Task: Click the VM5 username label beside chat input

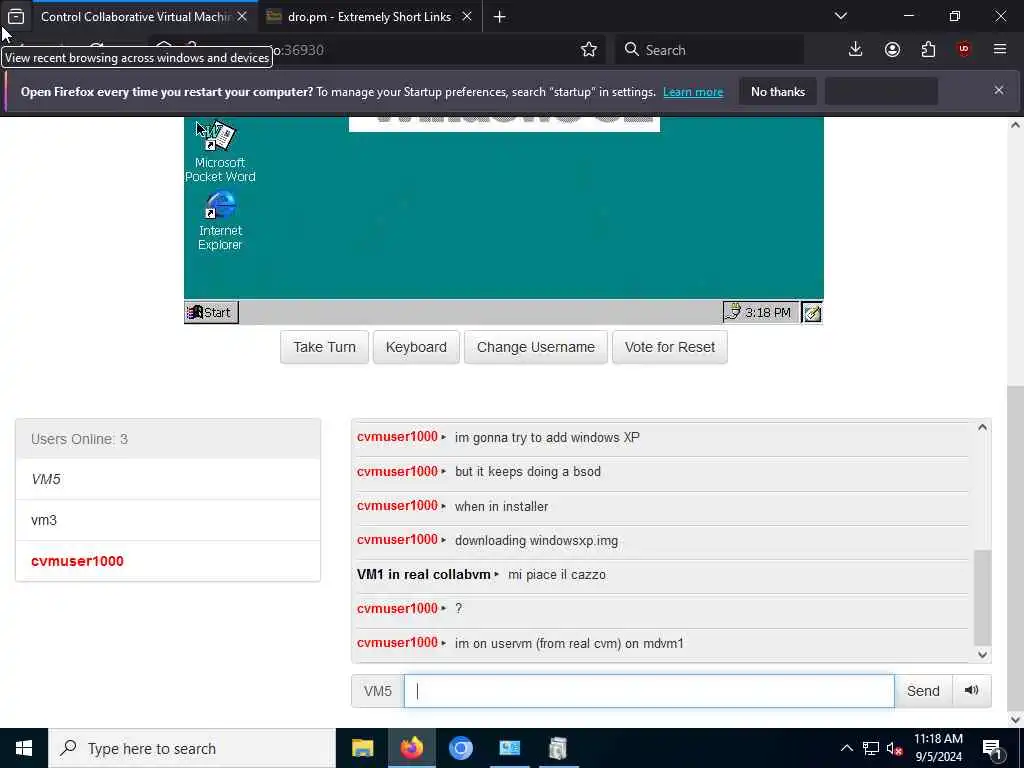Action: [x=377, y=691]
